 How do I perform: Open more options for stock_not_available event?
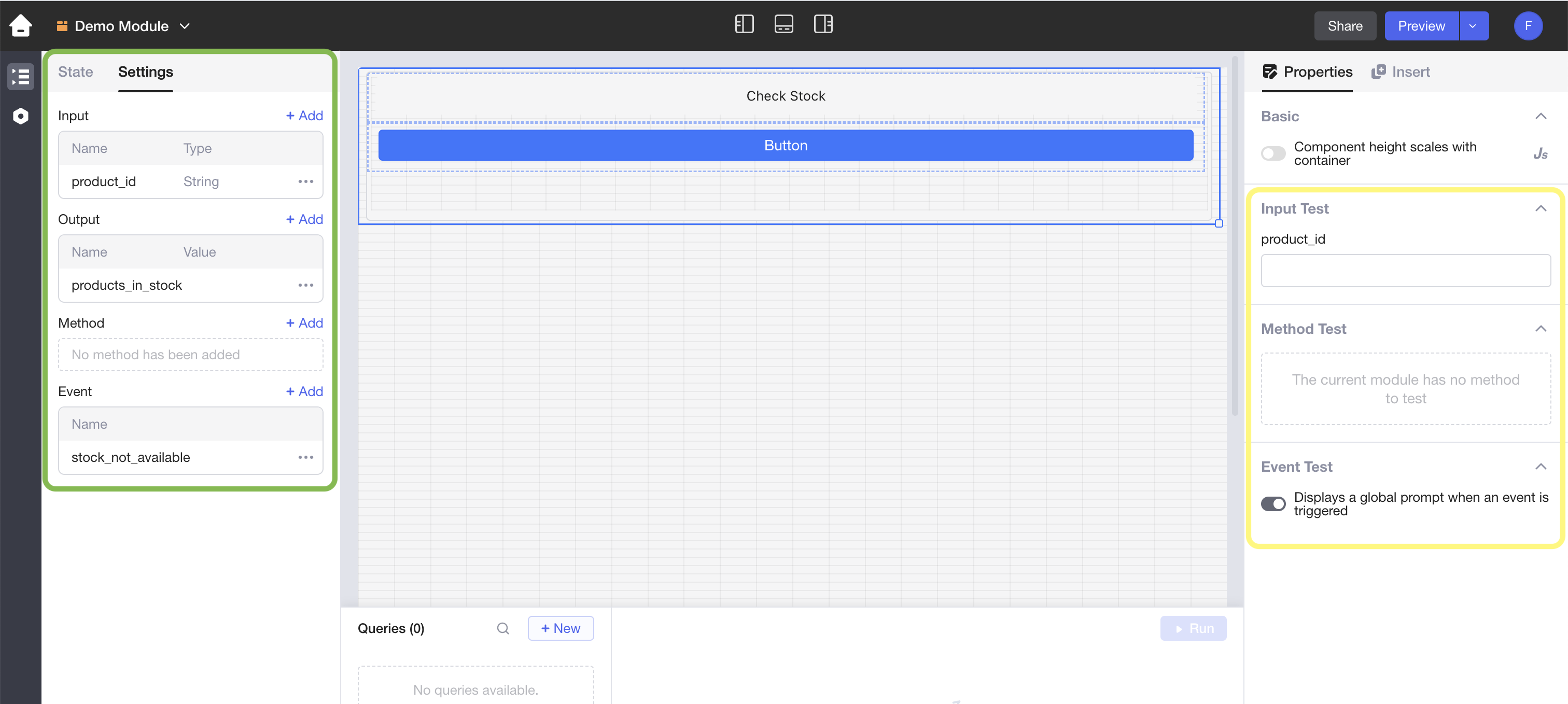(305, 457)
